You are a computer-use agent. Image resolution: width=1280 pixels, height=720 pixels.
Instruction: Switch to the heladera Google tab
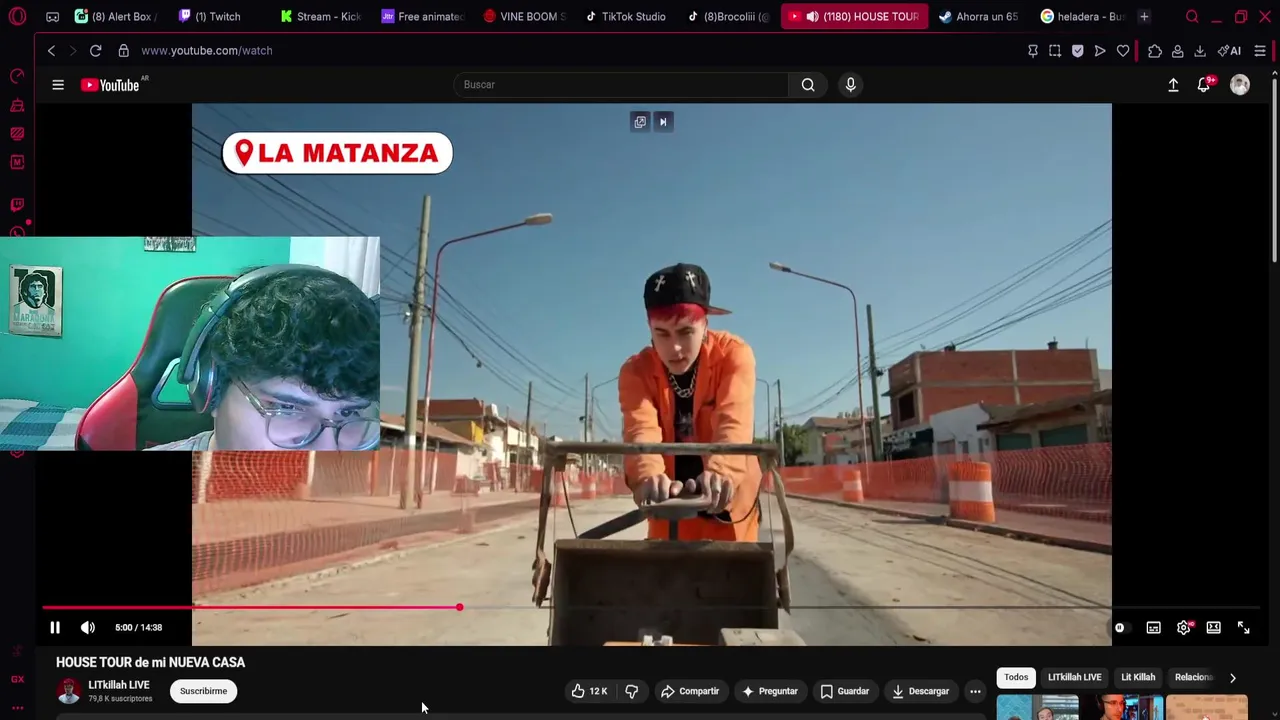(1082, 17)
